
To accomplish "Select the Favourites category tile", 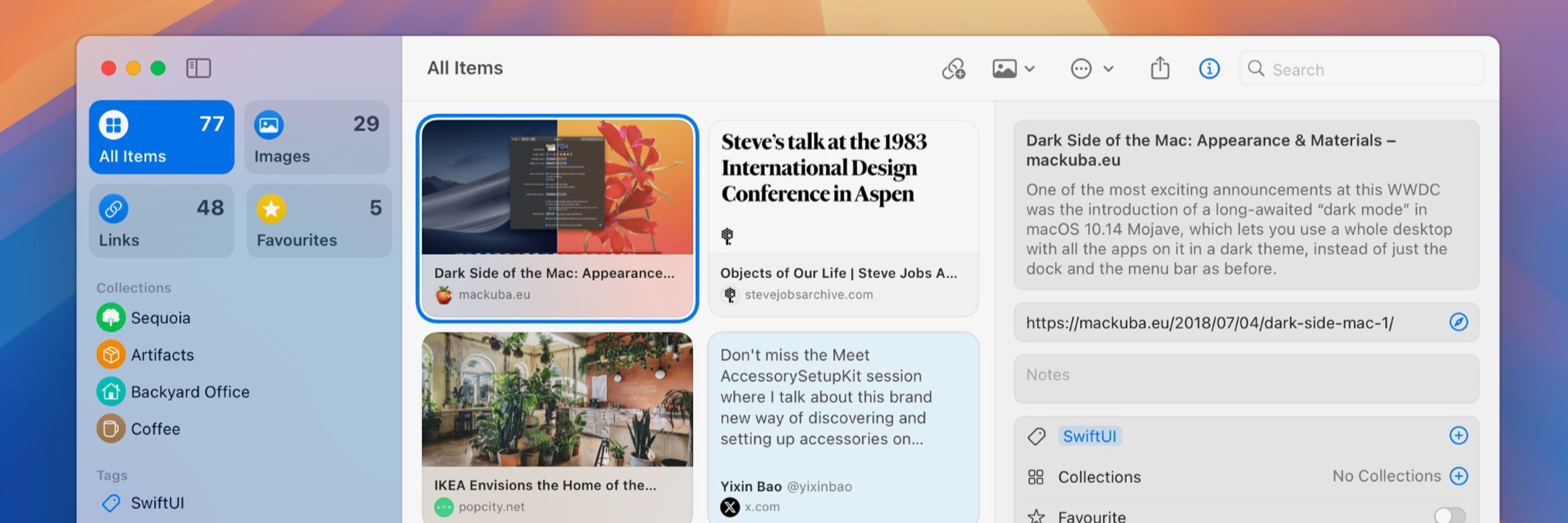I will pos(319,221).
